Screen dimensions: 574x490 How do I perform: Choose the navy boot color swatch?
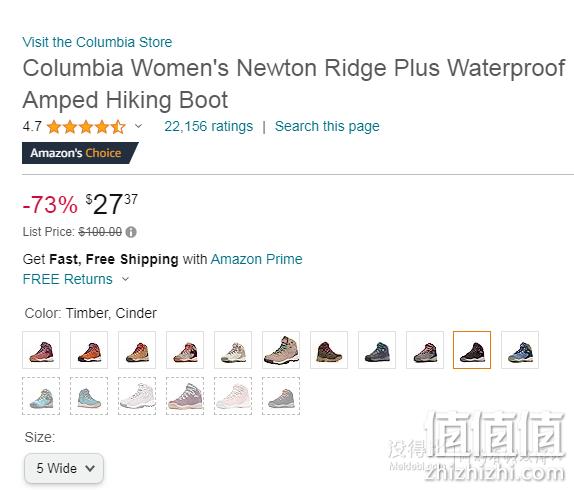click(x=377, y=350)
